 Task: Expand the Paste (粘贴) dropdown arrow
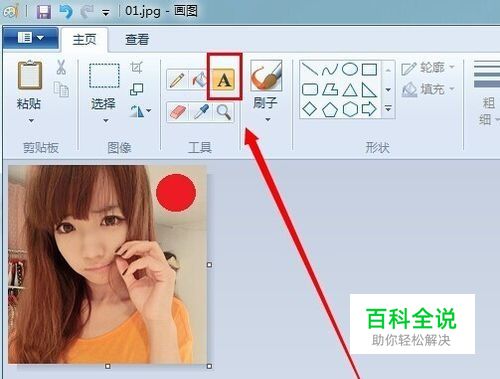[x=31, y=120]
